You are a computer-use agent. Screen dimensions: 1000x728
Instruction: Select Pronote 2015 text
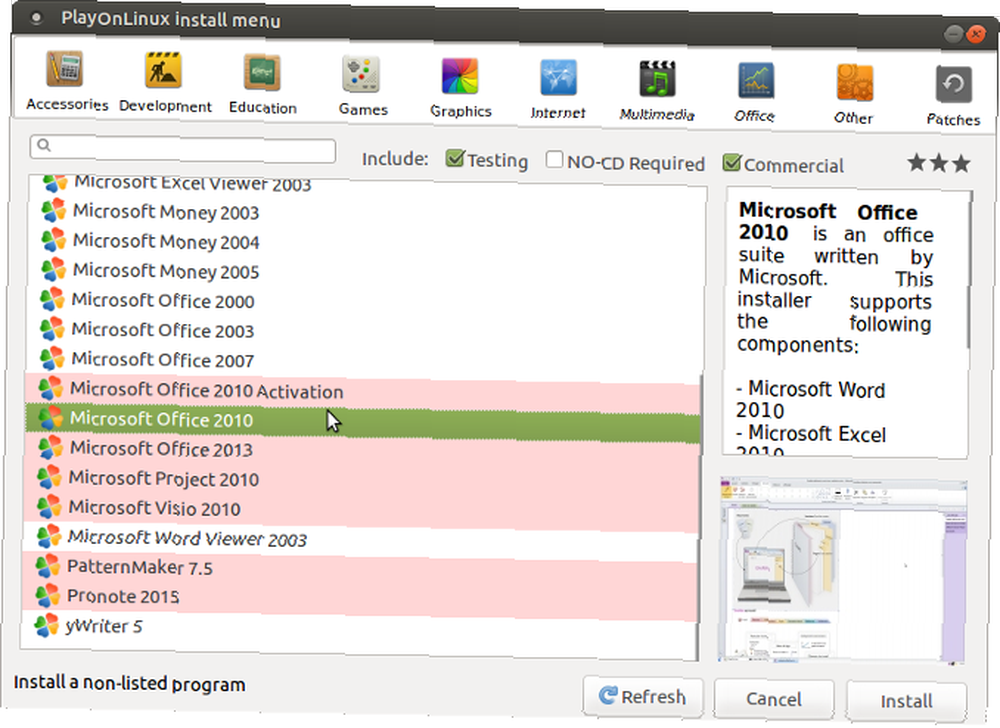click(123, 596)
